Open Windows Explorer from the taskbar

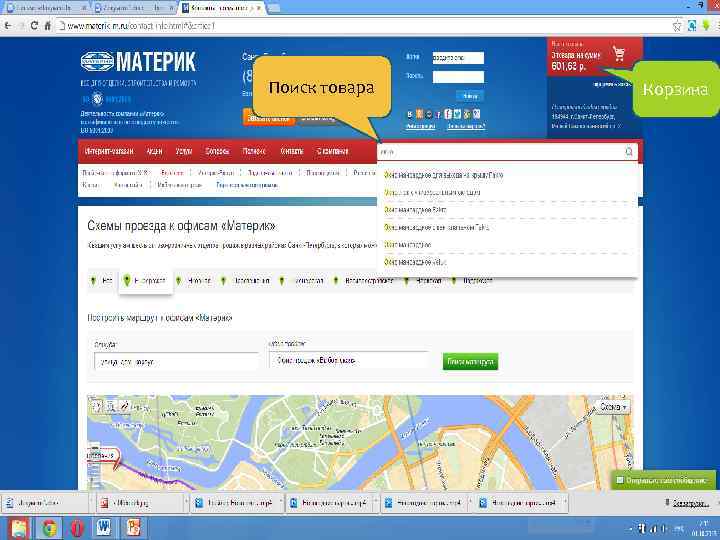(18, 528)
